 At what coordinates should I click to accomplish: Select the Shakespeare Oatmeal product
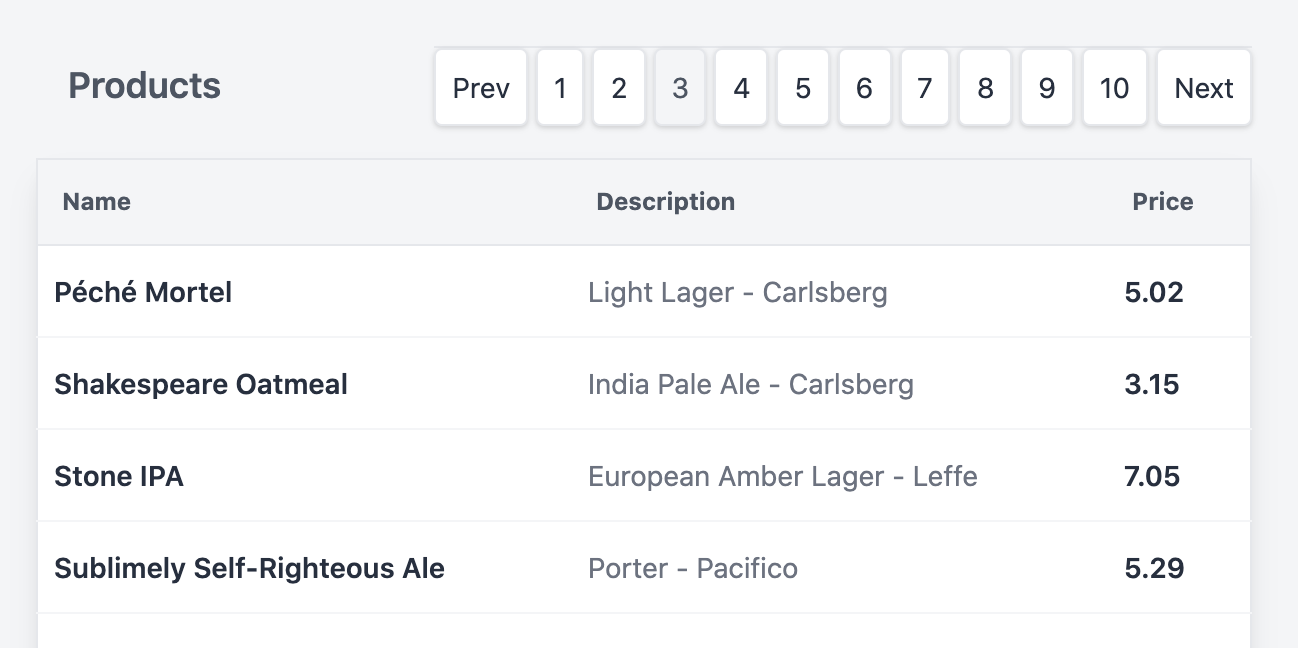tap(644, 384)
